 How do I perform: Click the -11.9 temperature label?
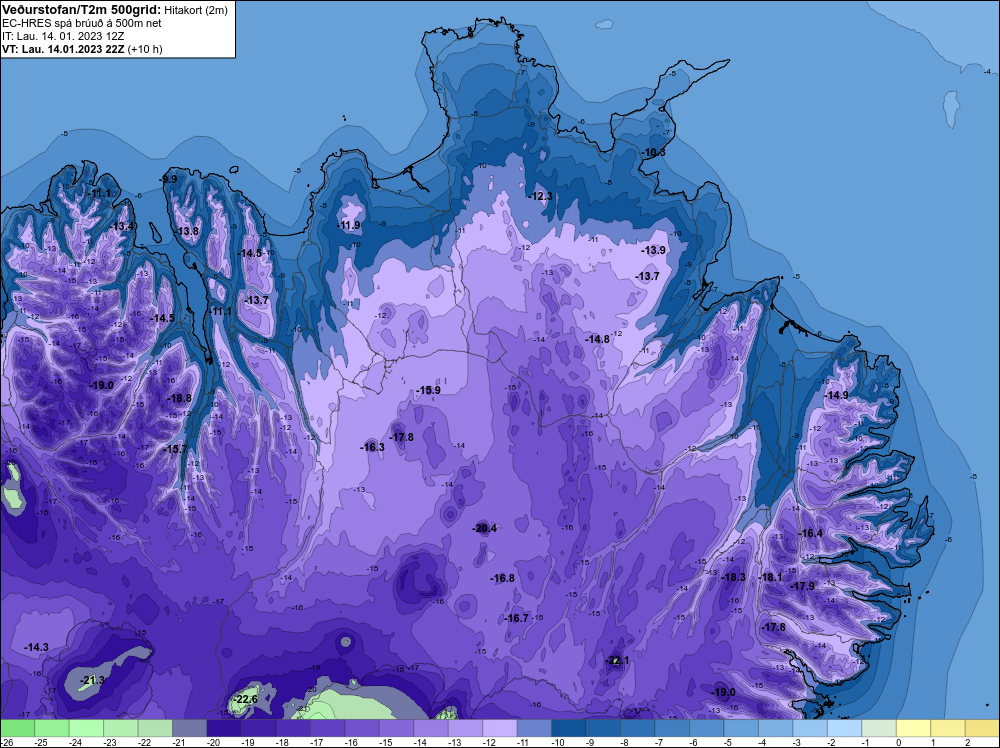click(349, 225)
